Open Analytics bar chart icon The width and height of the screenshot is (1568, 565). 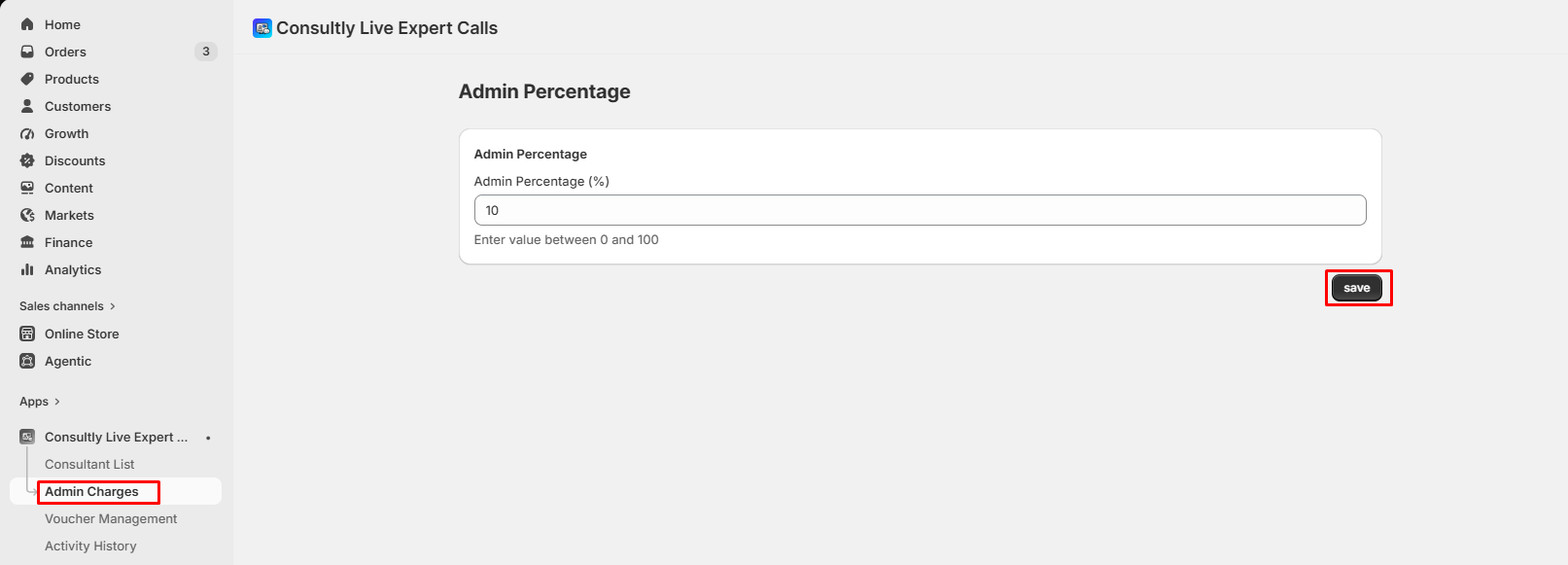[x=27, y=269]
